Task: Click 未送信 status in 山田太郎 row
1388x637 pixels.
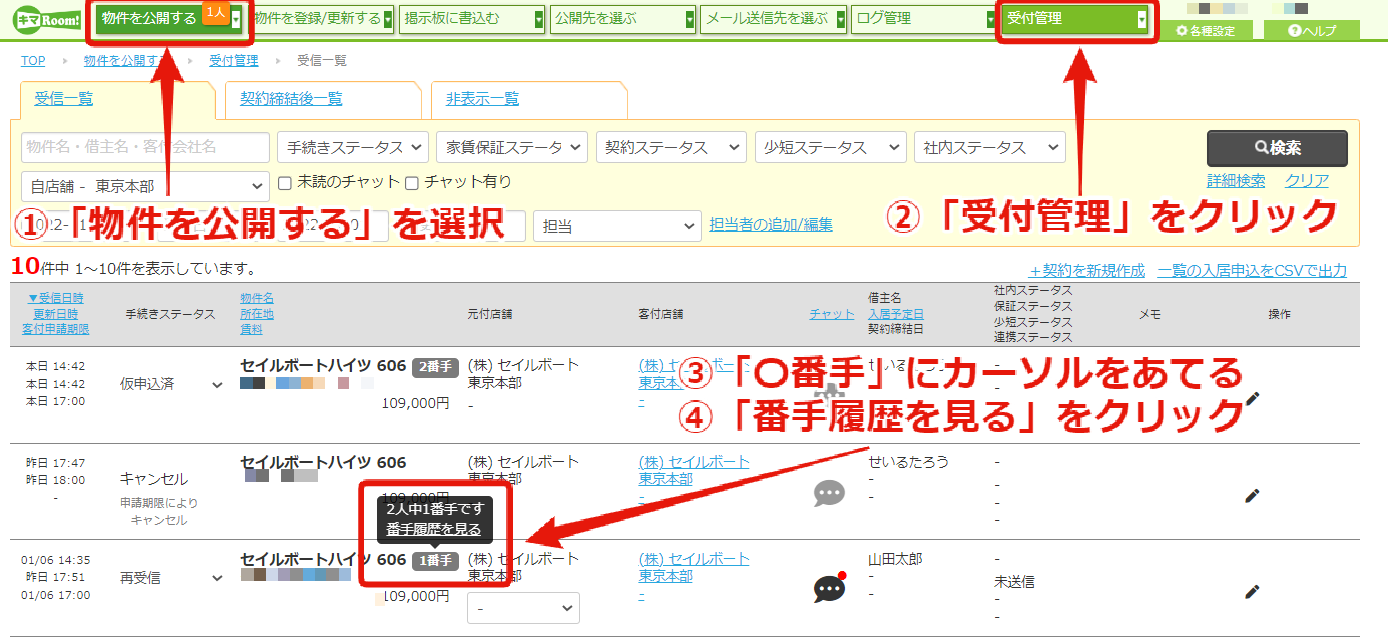Action: click(1014, 581)
